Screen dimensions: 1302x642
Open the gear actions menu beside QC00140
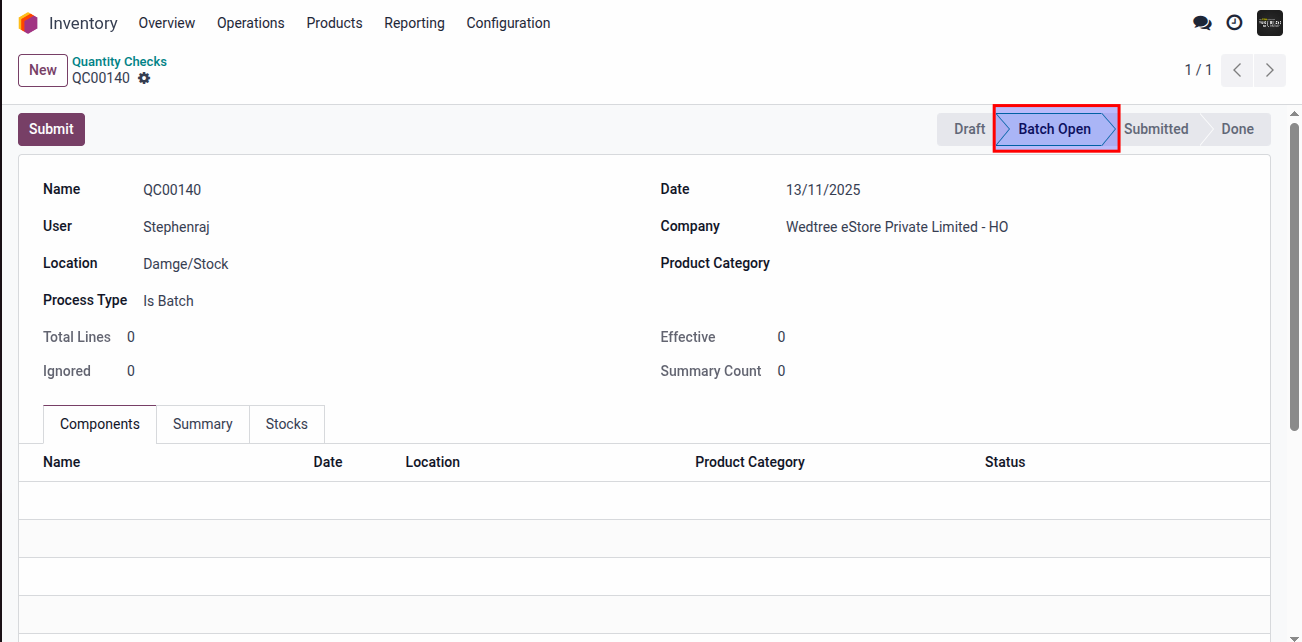point(144,78)
